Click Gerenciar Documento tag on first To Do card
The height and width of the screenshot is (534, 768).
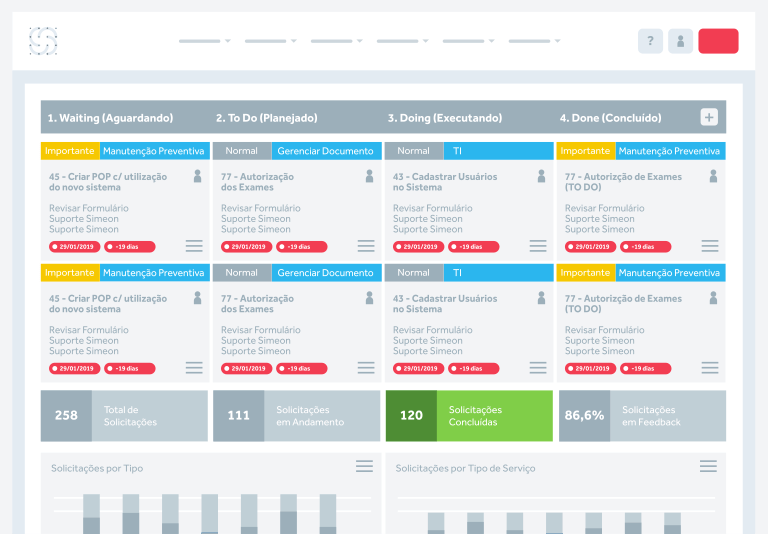click(326, 151)
